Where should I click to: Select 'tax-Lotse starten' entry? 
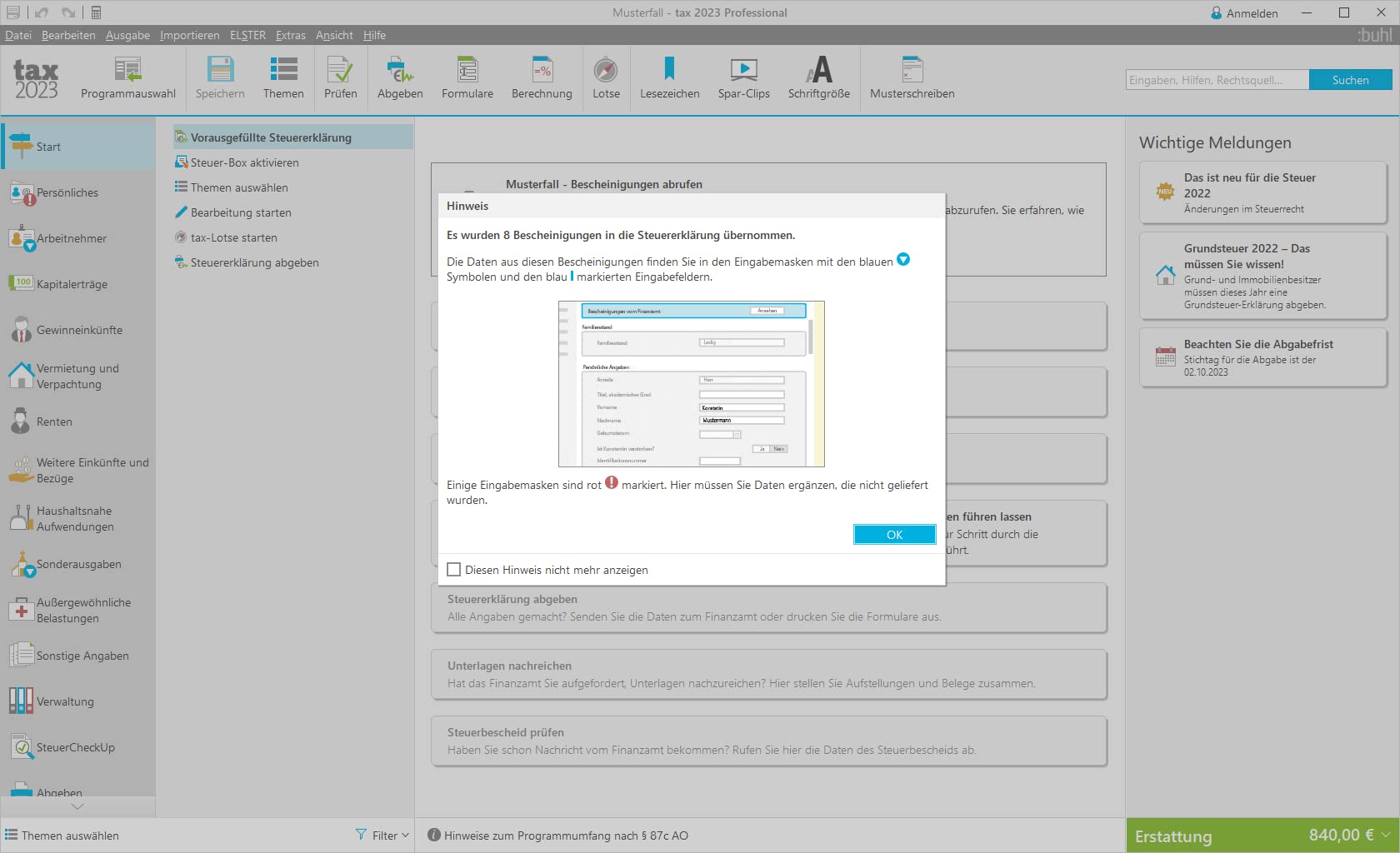[293, 237]
